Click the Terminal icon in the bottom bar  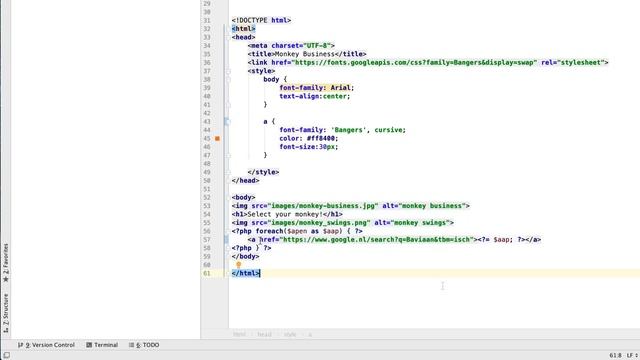point(89,345)
